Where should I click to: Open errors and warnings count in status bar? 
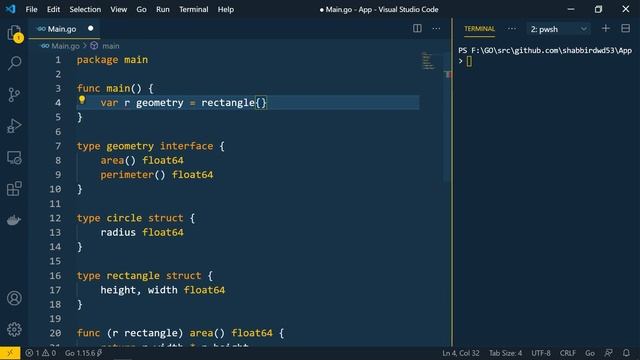pyautogui.click(x=40, y=353)
